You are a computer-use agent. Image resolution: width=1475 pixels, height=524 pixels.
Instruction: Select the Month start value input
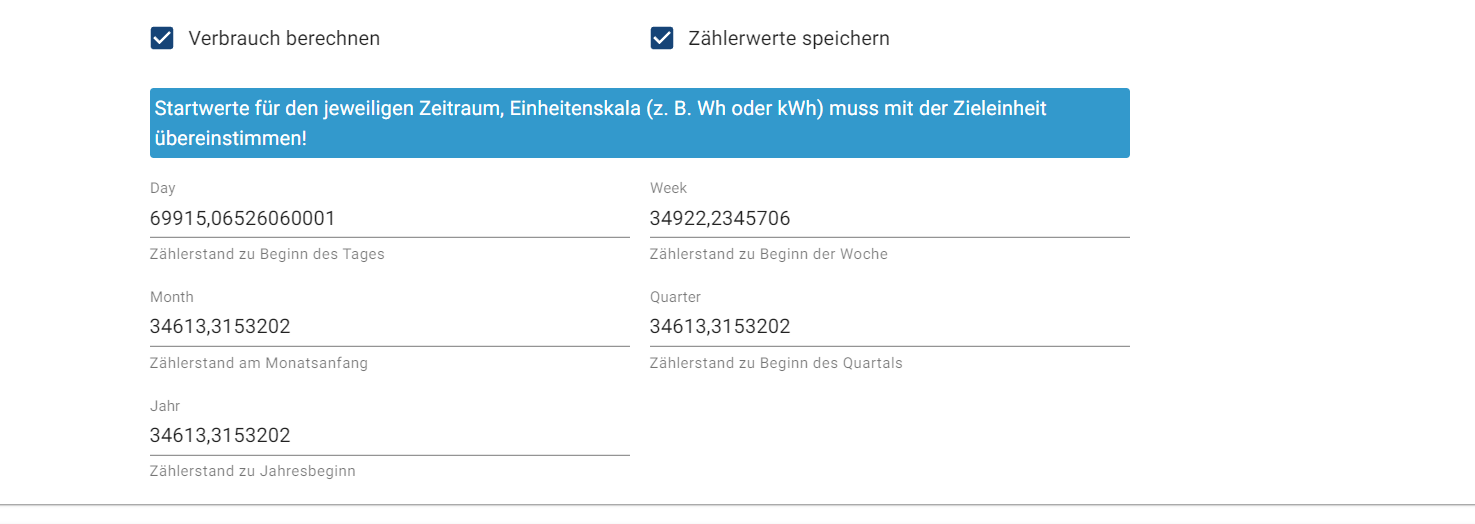390,327
